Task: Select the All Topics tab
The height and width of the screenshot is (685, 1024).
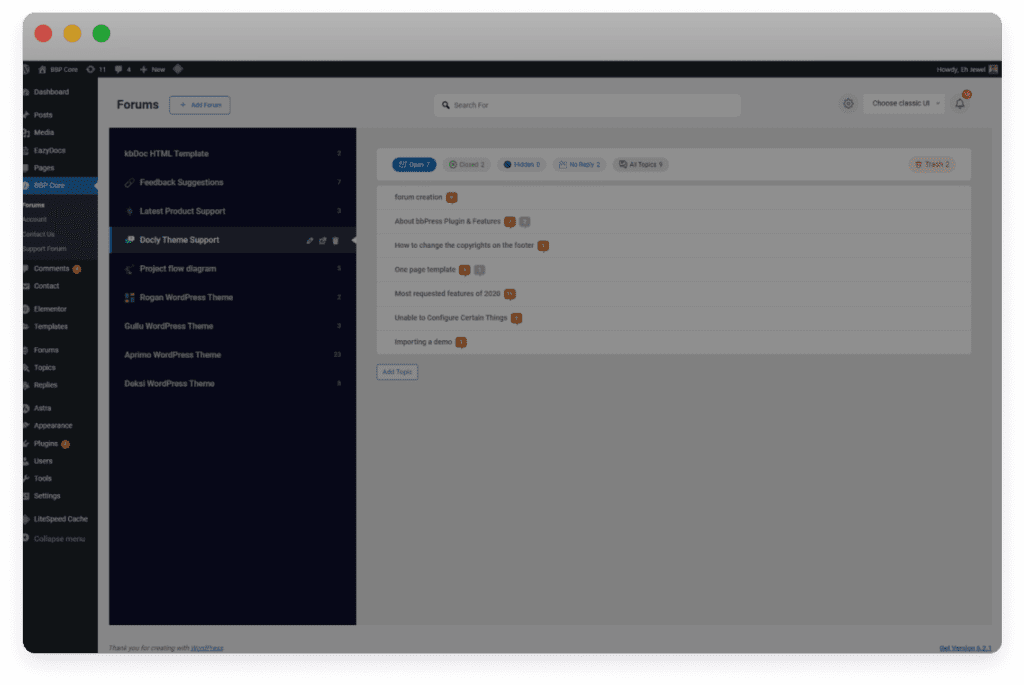Action: click(640, 164)
